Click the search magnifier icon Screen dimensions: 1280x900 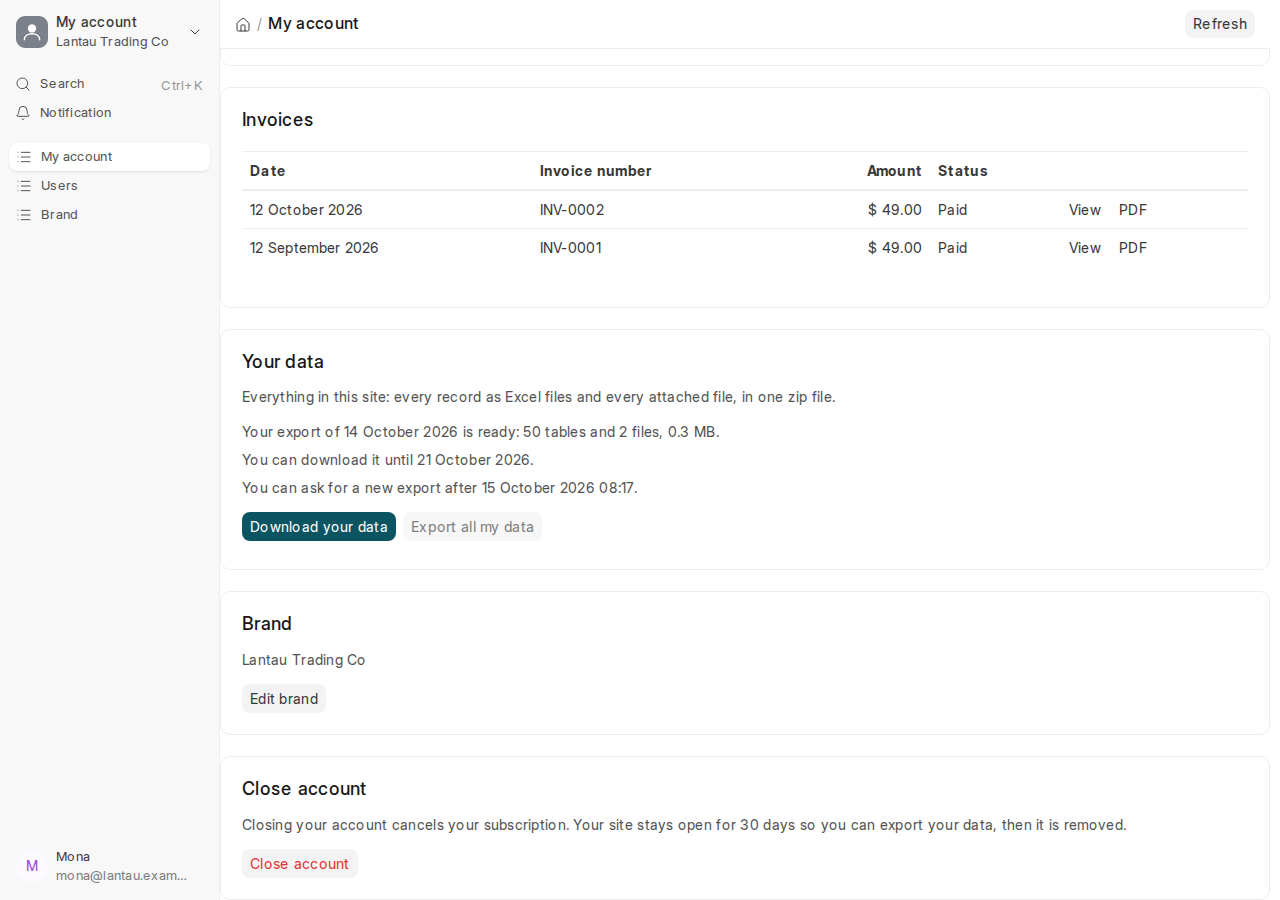click(x=23, y=84)
